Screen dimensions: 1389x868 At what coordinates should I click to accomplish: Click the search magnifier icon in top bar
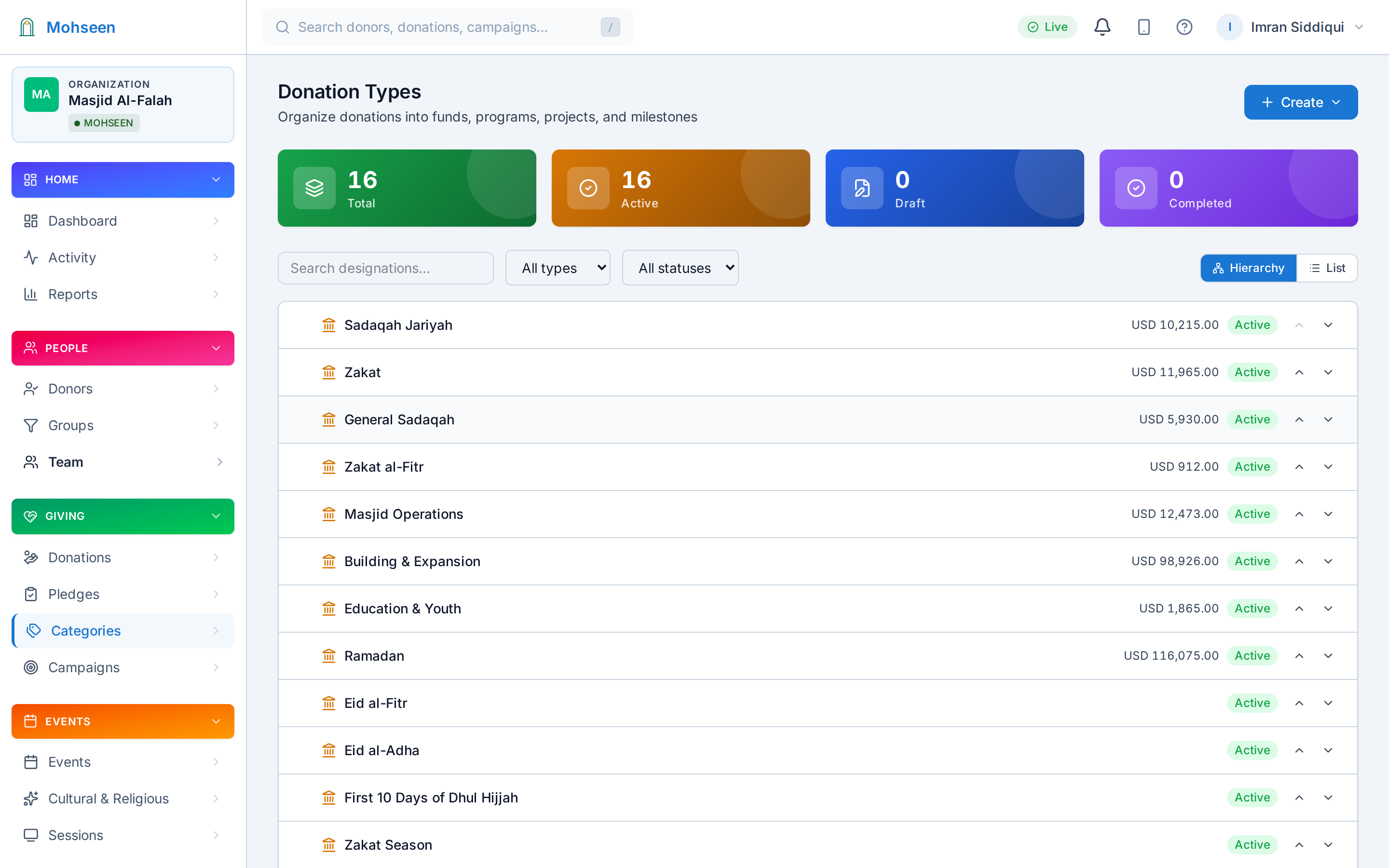(x=283, y=27)
